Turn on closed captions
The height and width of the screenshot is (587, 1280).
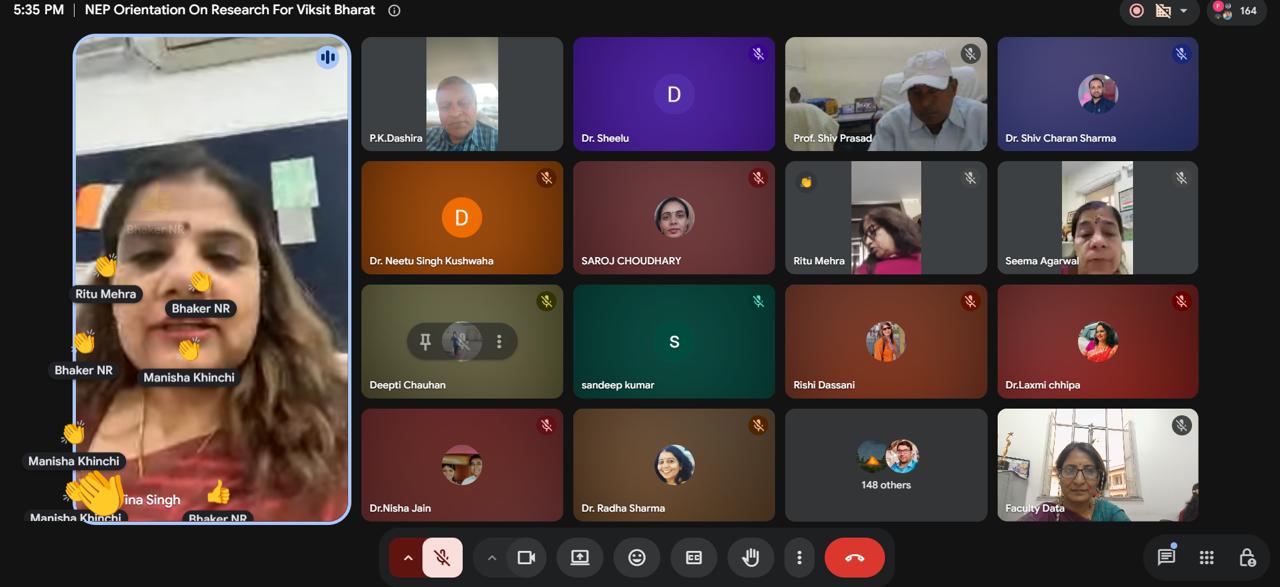point(694,558)
